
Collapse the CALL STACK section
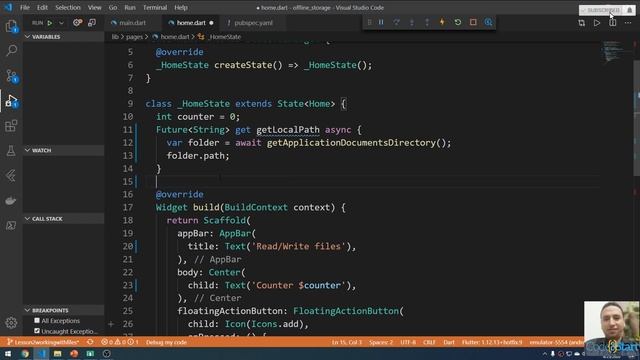point(64,219)
